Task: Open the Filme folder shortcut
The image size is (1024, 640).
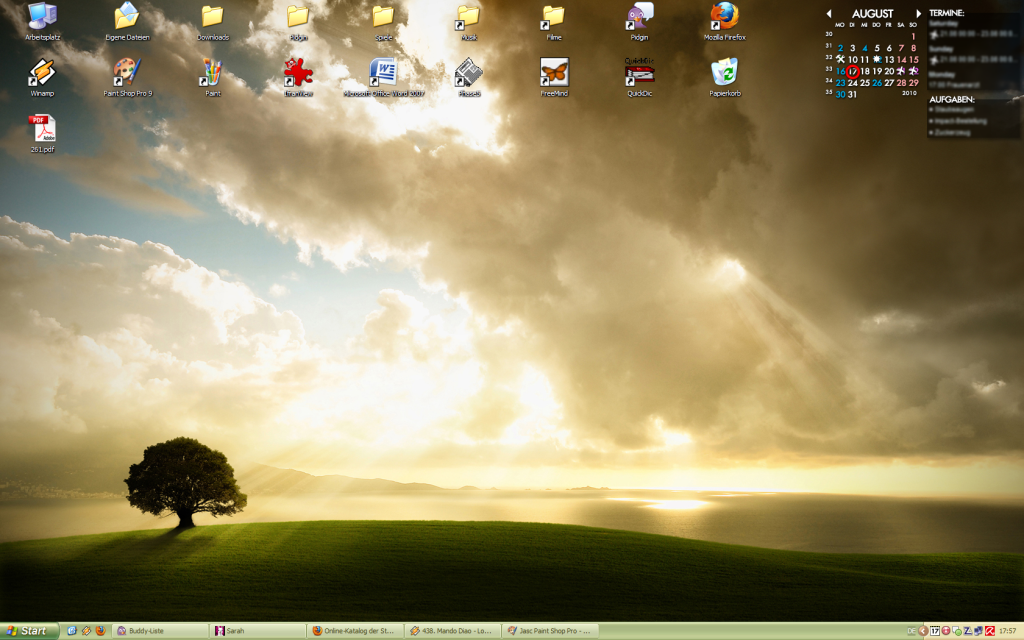Action: coord(554,22)
